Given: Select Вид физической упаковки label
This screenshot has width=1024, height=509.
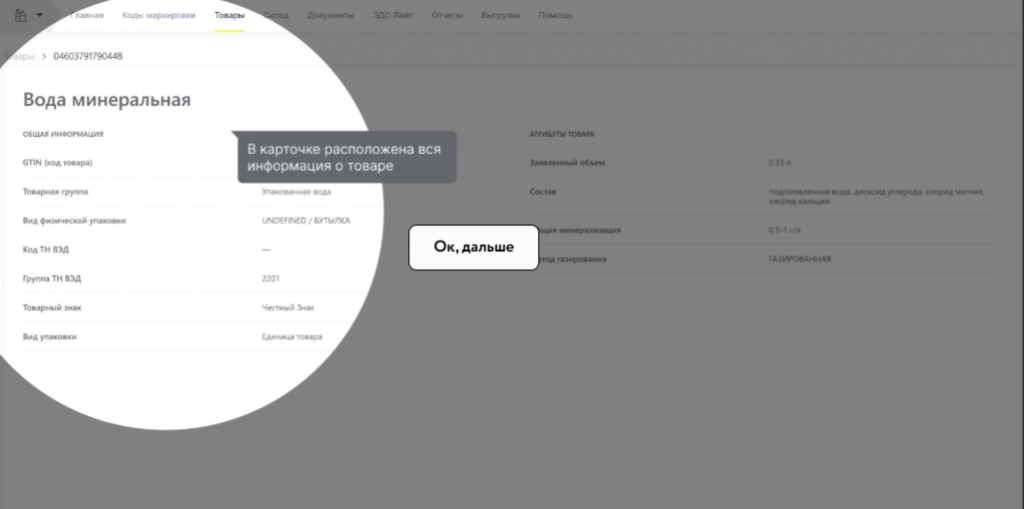Looking at the screenshot, I should tap(74, 221).
